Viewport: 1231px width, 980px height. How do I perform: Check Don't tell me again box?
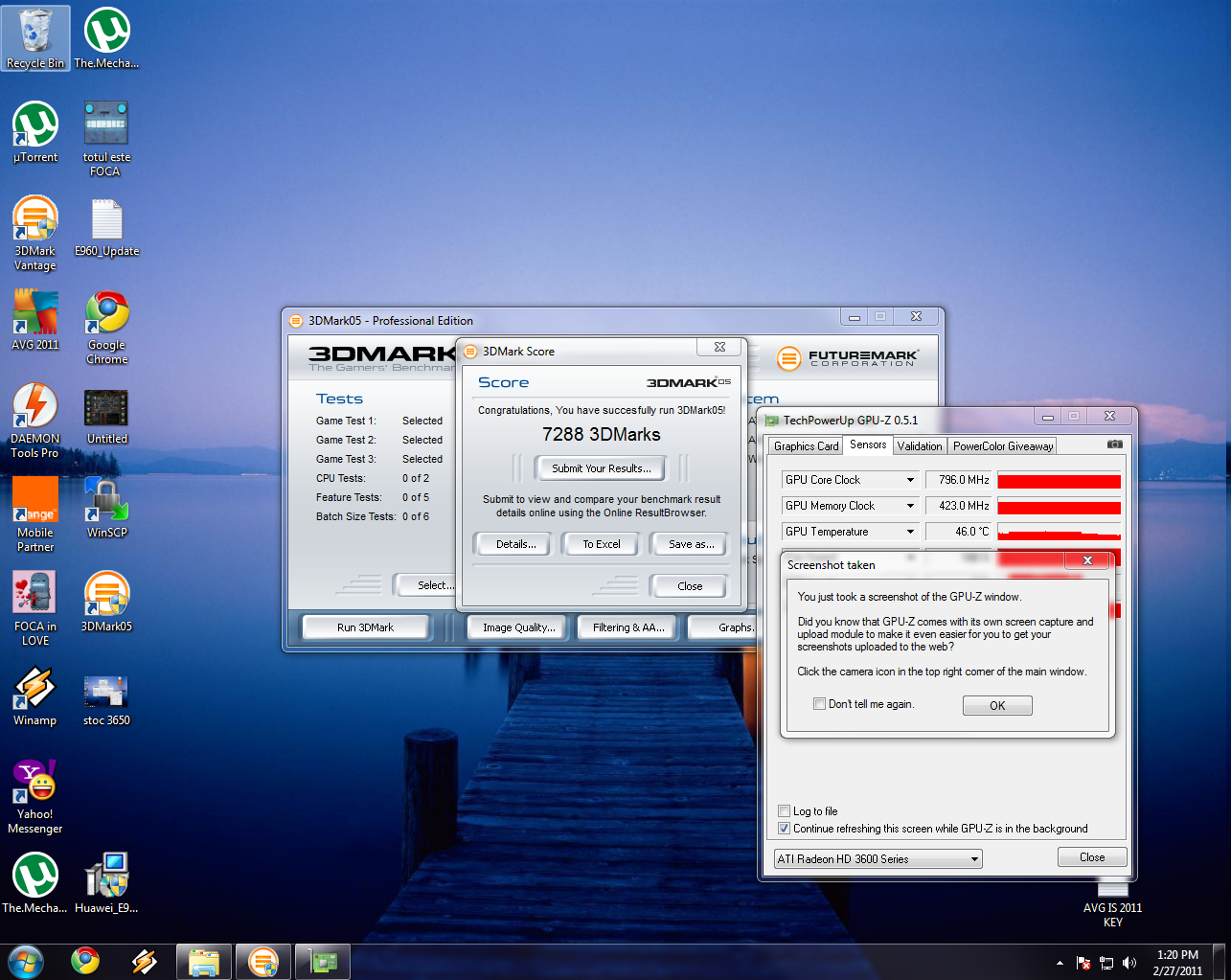(819, 703)
